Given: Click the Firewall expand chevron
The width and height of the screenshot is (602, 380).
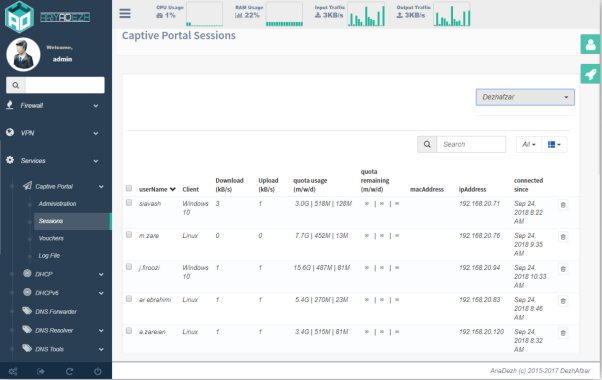Looking at the screenshot, I should pos(96,106).
